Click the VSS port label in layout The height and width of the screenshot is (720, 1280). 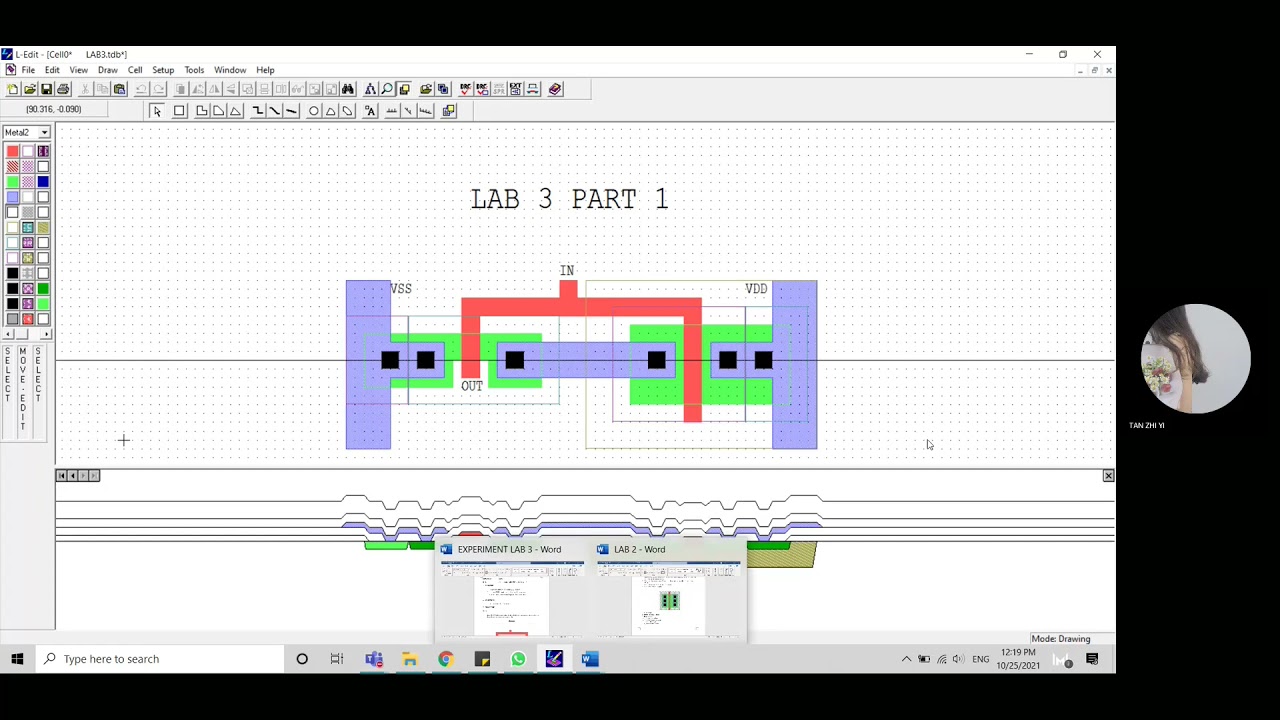coord(401,289)
